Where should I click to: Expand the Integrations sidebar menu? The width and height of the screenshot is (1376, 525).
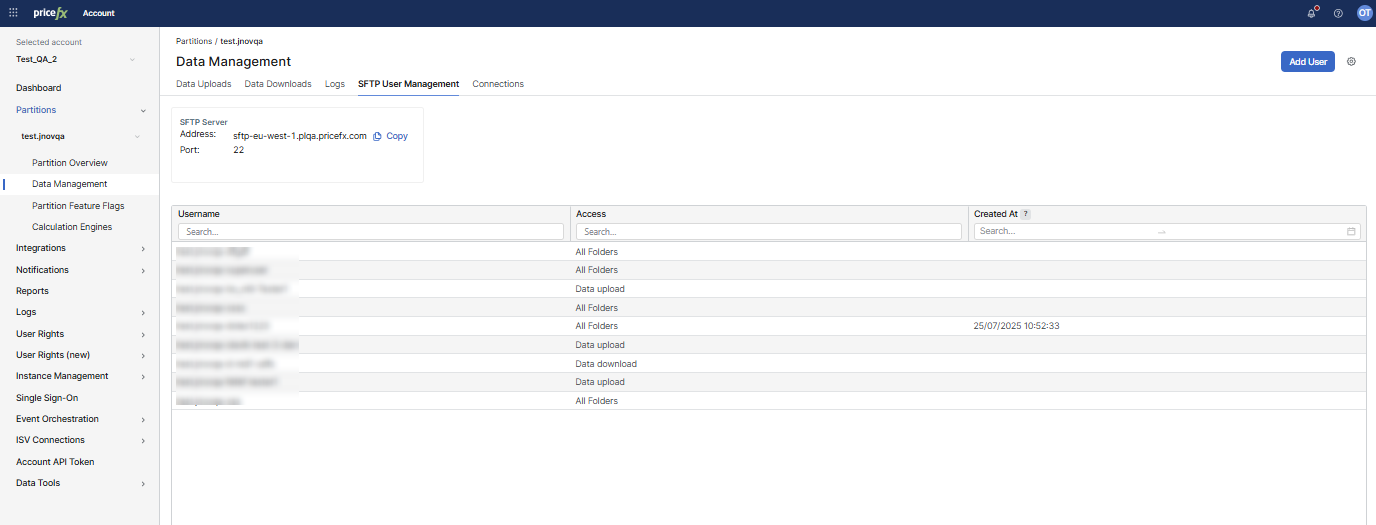point(143,248)
